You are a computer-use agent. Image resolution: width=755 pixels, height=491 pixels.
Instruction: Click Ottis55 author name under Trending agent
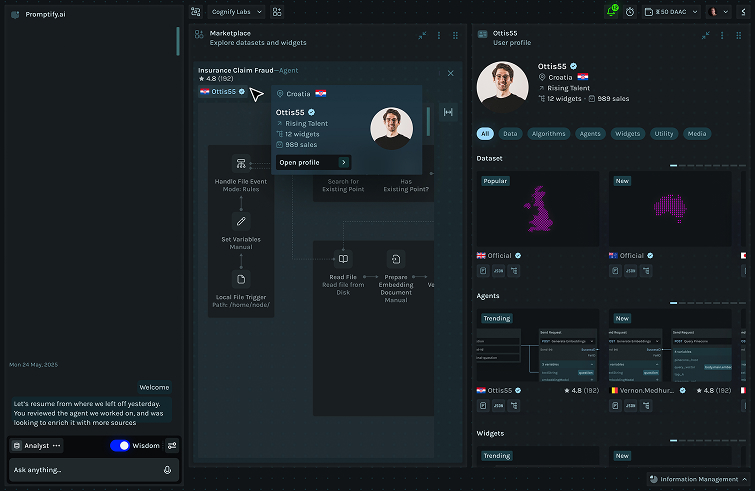click(x=500, y=390)
